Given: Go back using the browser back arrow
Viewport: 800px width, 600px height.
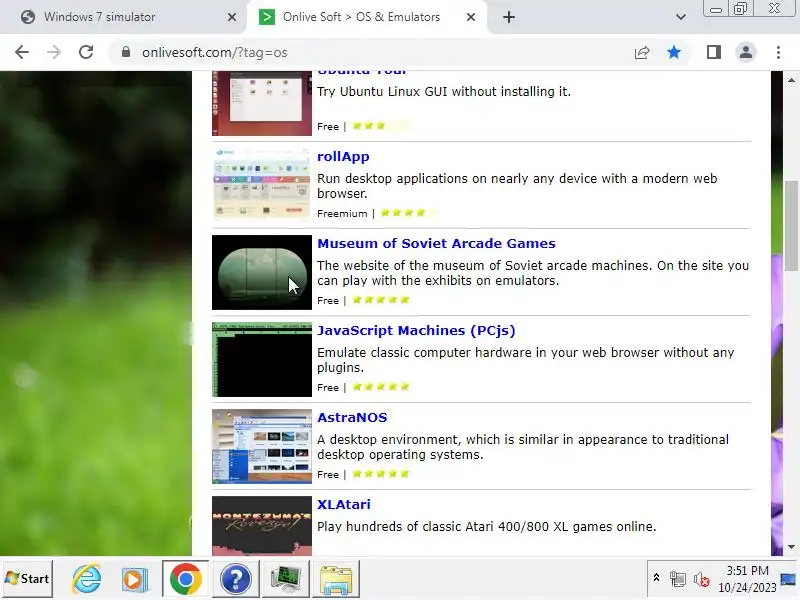Looking at the screenshot, I should (22, 52).
